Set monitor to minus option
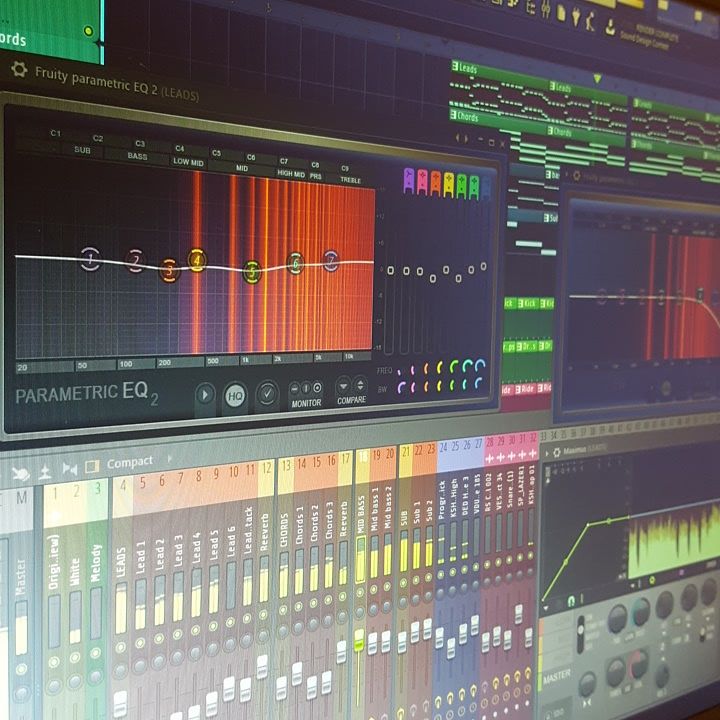The image size is (720, 720). tap(295, 388)
